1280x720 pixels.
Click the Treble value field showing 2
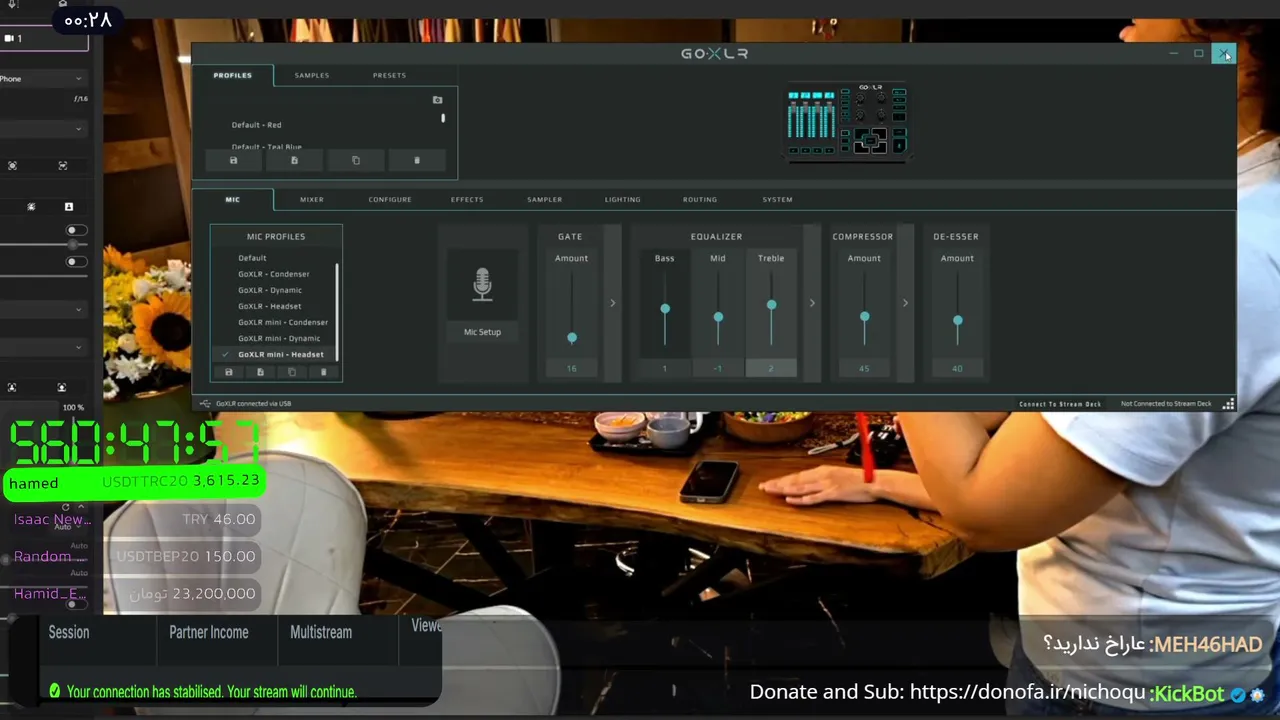(x=771, y=368)
